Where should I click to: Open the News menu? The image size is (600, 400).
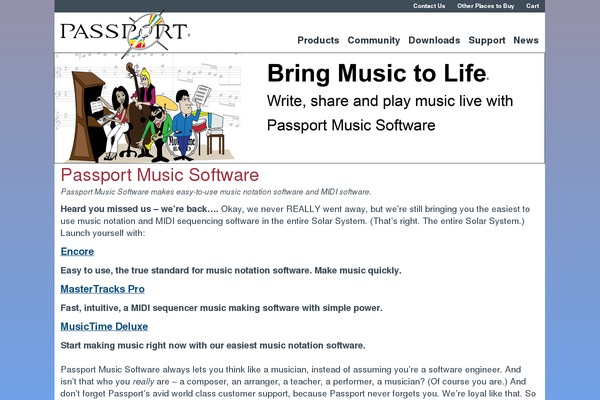[x=526, y=40]
